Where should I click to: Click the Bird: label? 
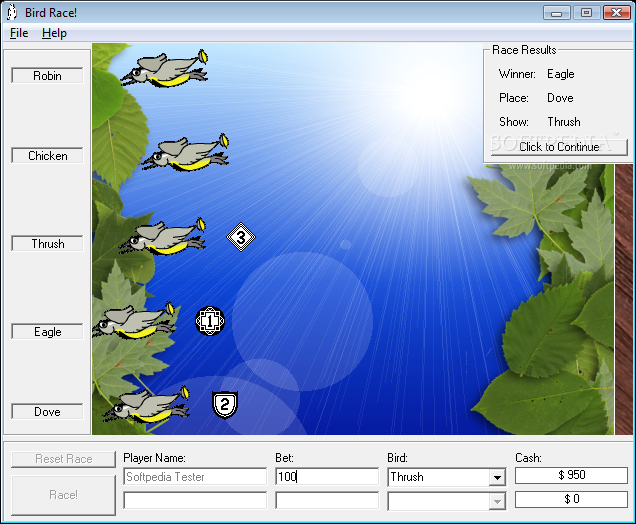(x=398, y=458)
